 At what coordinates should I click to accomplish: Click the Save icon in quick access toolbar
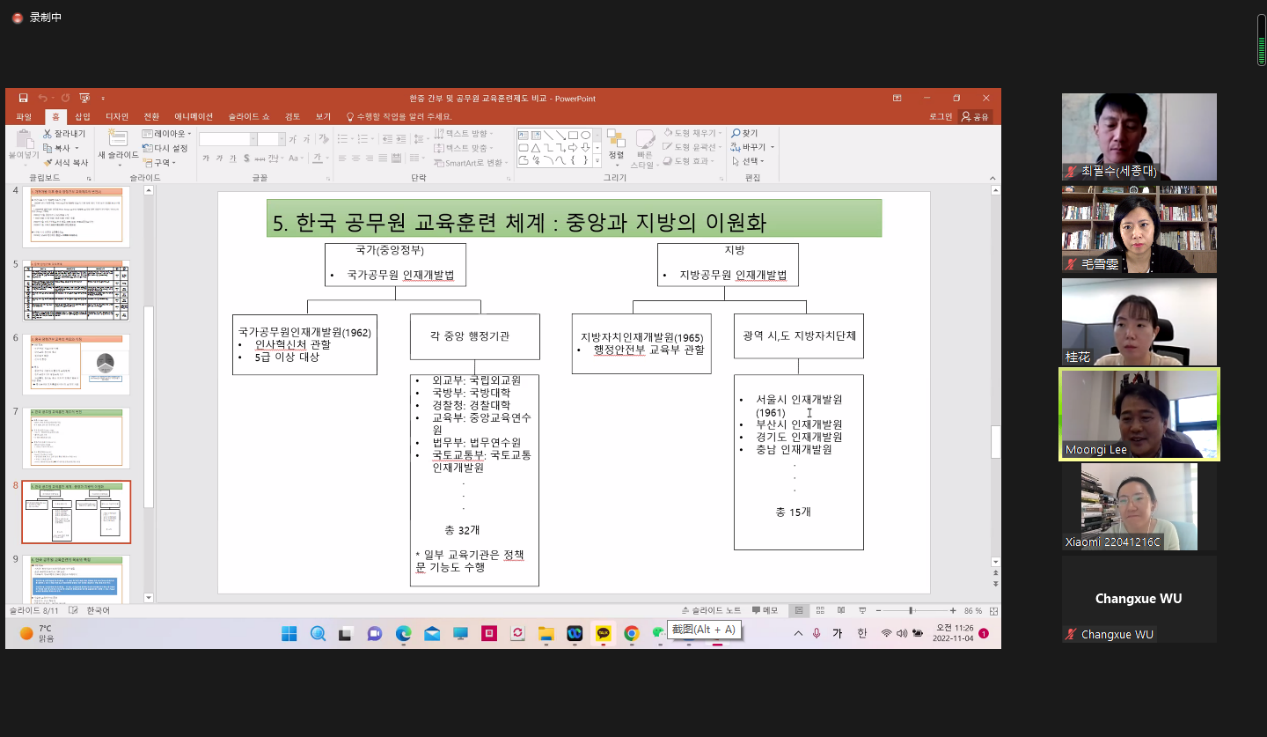pyautogui.click(x=23, y=98)
